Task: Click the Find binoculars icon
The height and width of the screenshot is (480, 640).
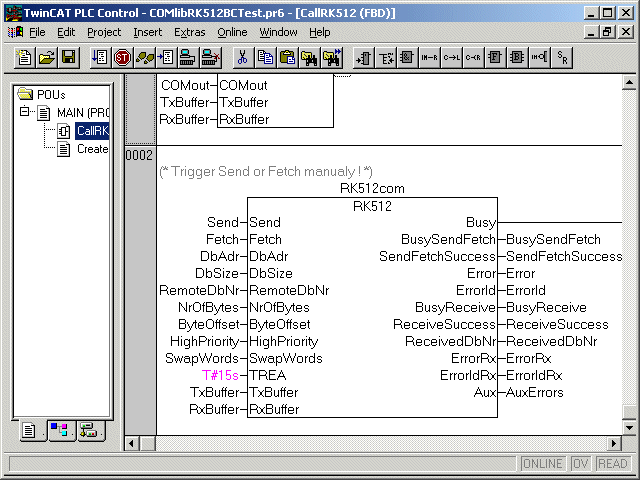Action: (309, 58)
